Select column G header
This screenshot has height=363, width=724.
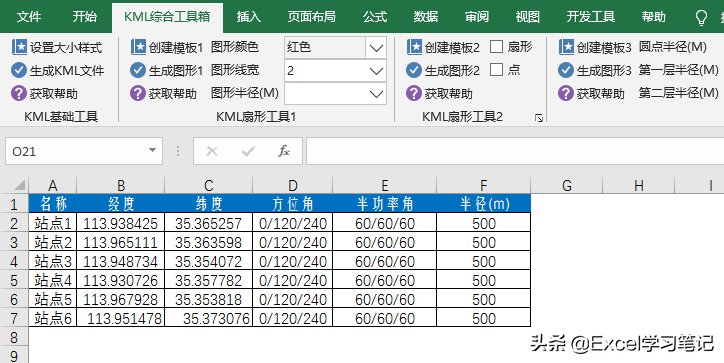click(x=567, y=185)
